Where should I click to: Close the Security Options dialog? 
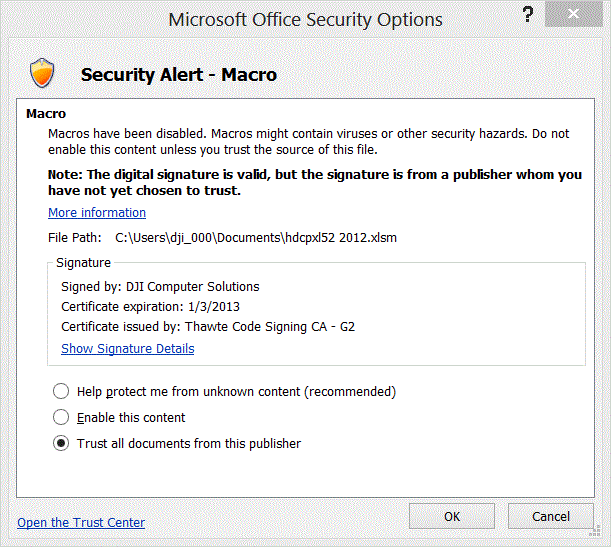573,14
